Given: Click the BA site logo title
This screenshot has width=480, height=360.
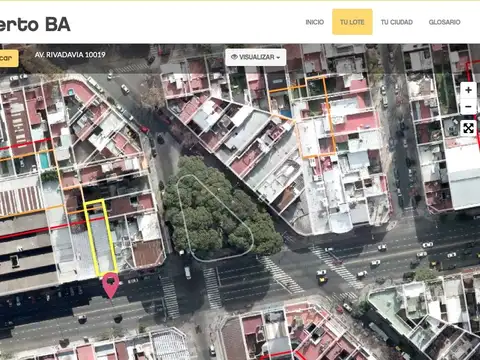Looking at the screenshot, I should point(35,25).
